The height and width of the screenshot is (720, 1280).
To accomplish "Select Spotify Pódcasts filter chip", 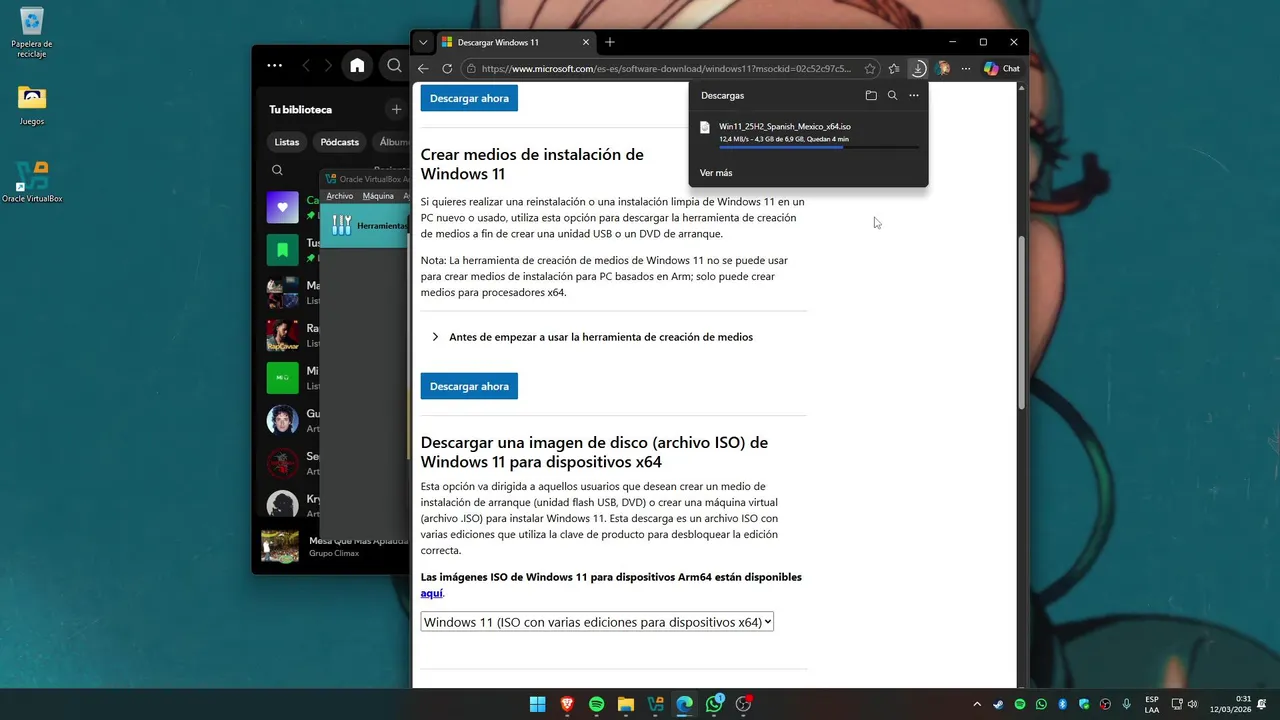I will pos(340,142).
